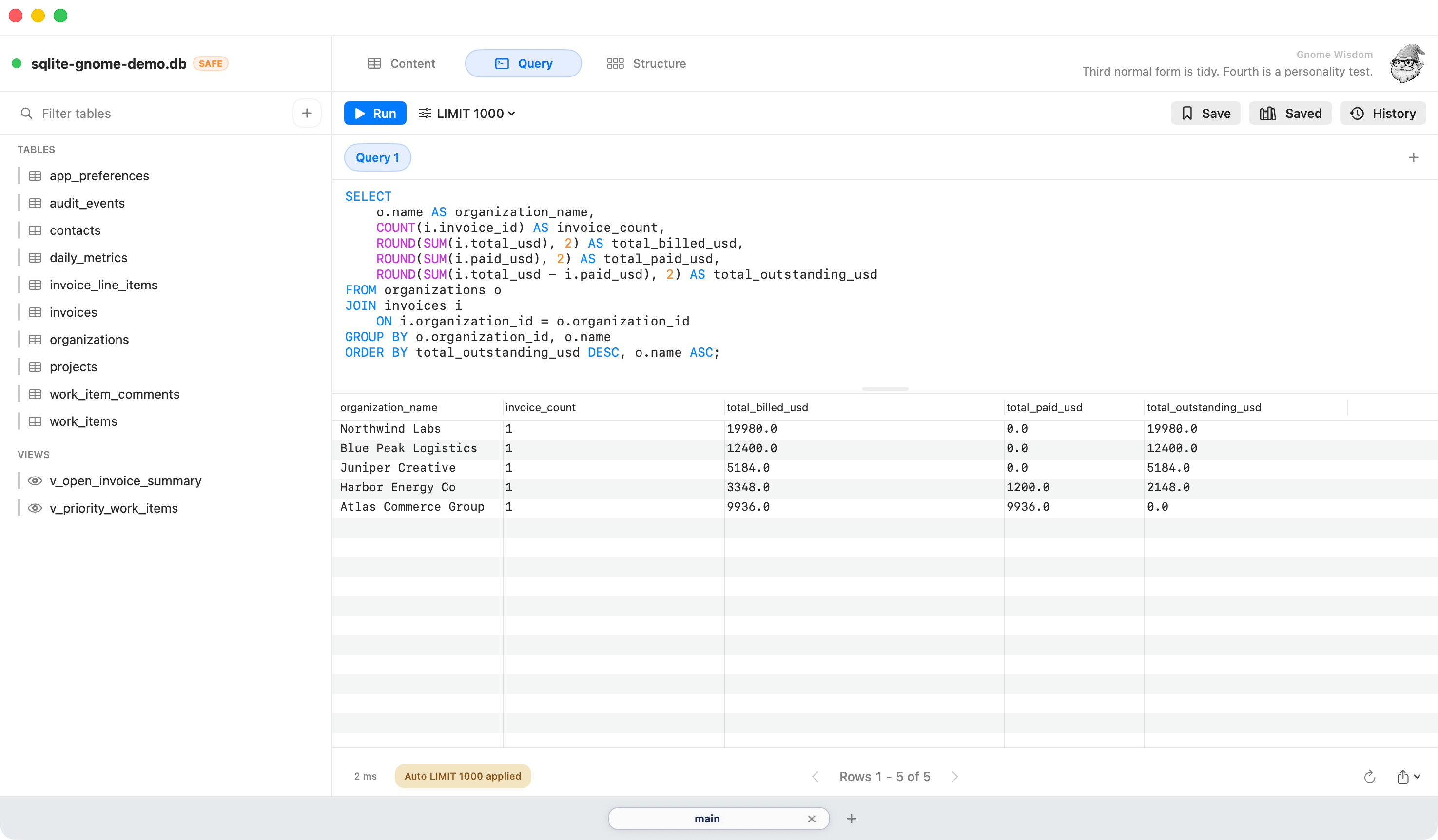The image size is (1438, 840).
Task: Click the Auto LIMIT 1000 applied badge
Action: [x=463, y=776]
